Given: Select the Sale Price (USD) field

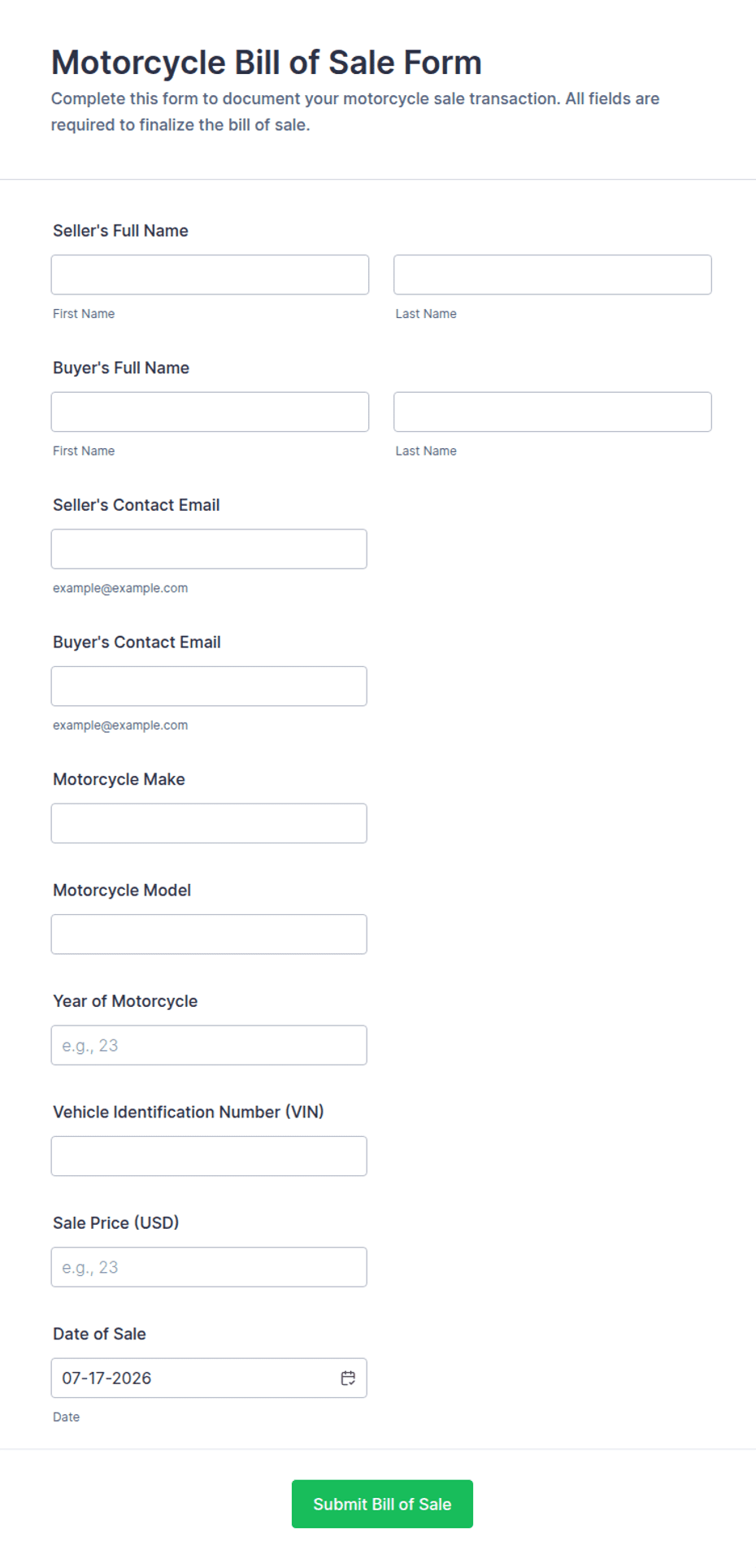Looking at the screenshot, I should click(209, 1267).
